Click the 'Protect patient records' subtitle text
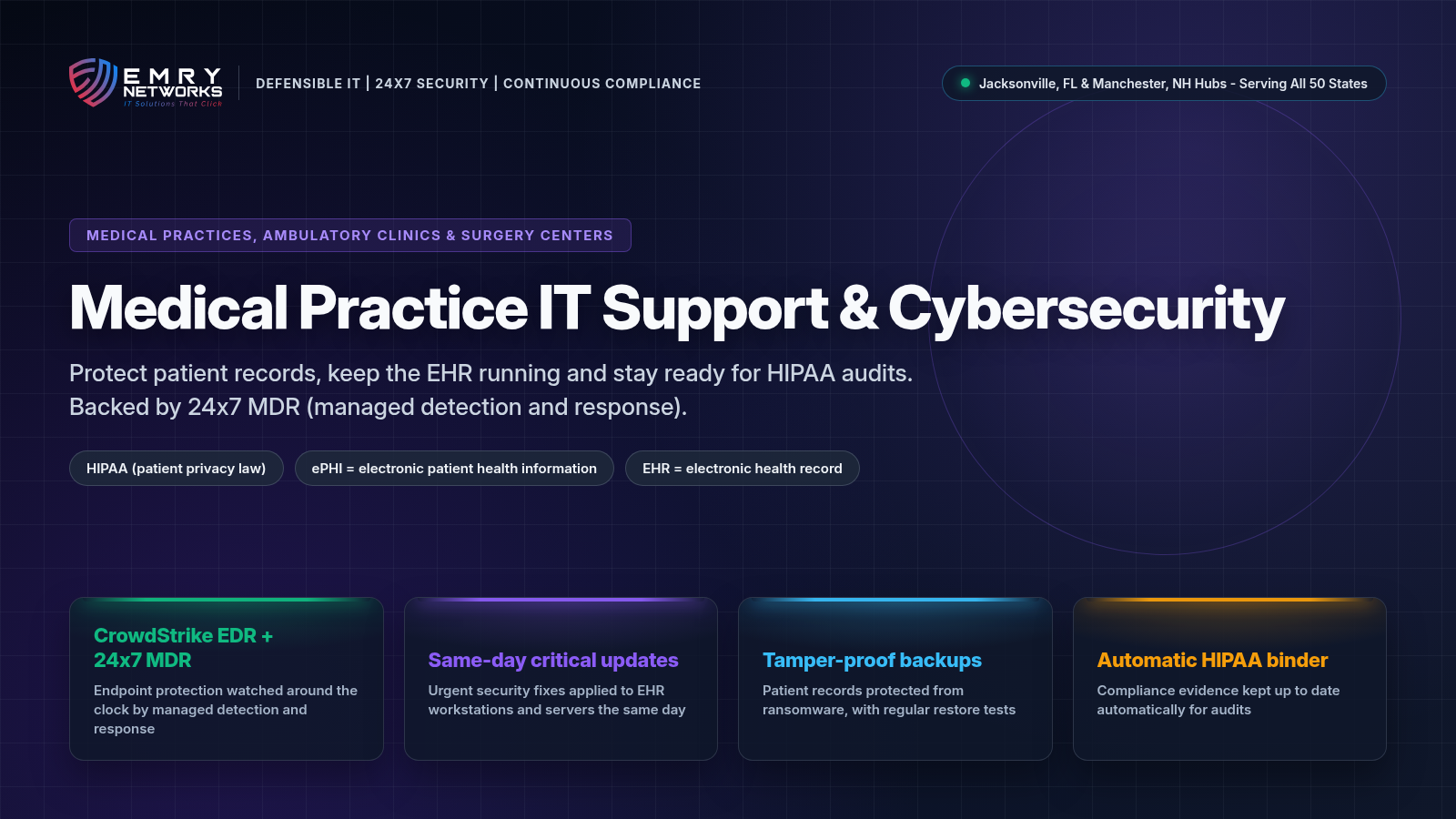The image size is (1456, 819). pos(490,373)
